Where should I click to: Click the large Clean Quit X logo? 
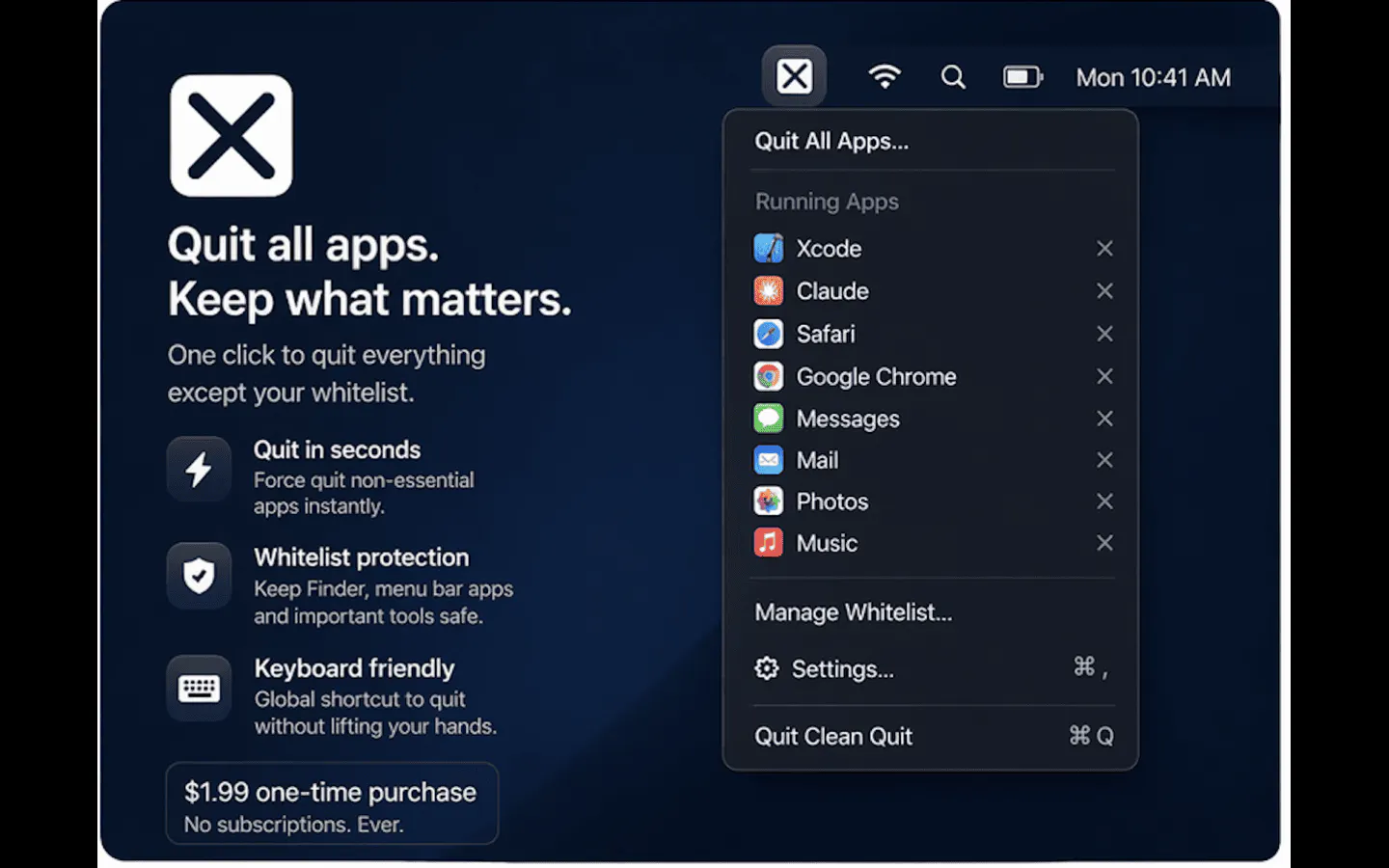[231, 136]
